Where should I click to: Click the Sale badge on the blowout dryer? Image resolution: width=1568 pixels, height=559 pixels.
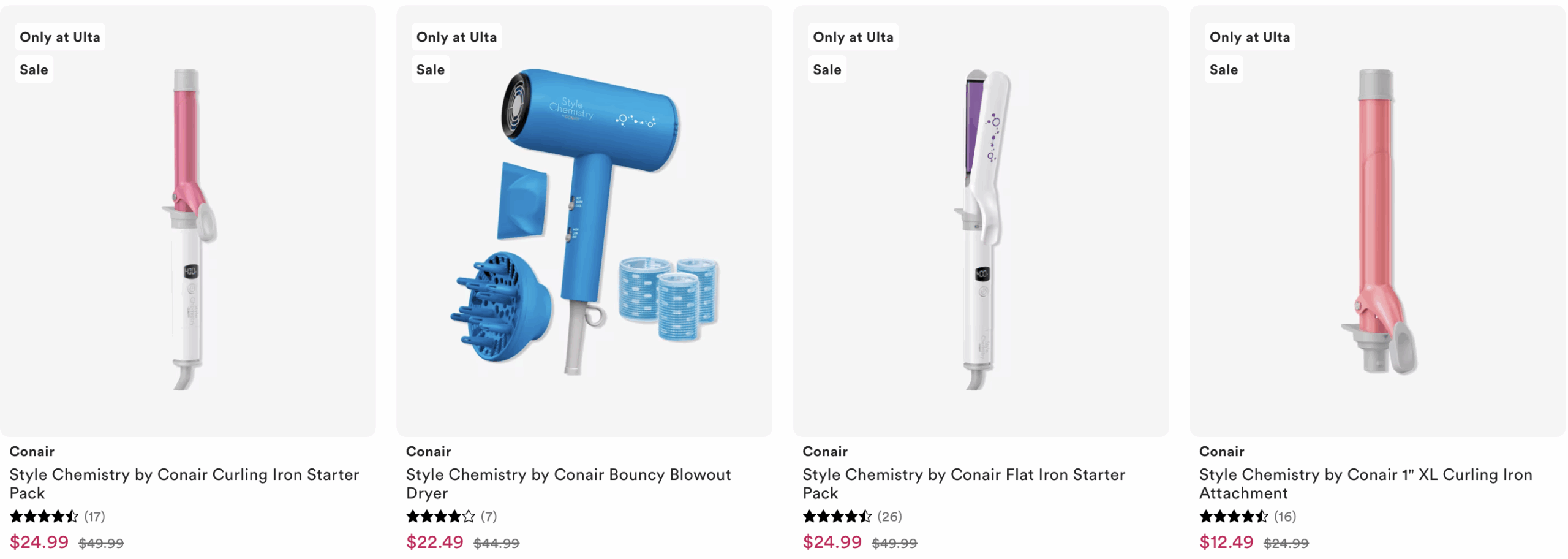(431, 69)
